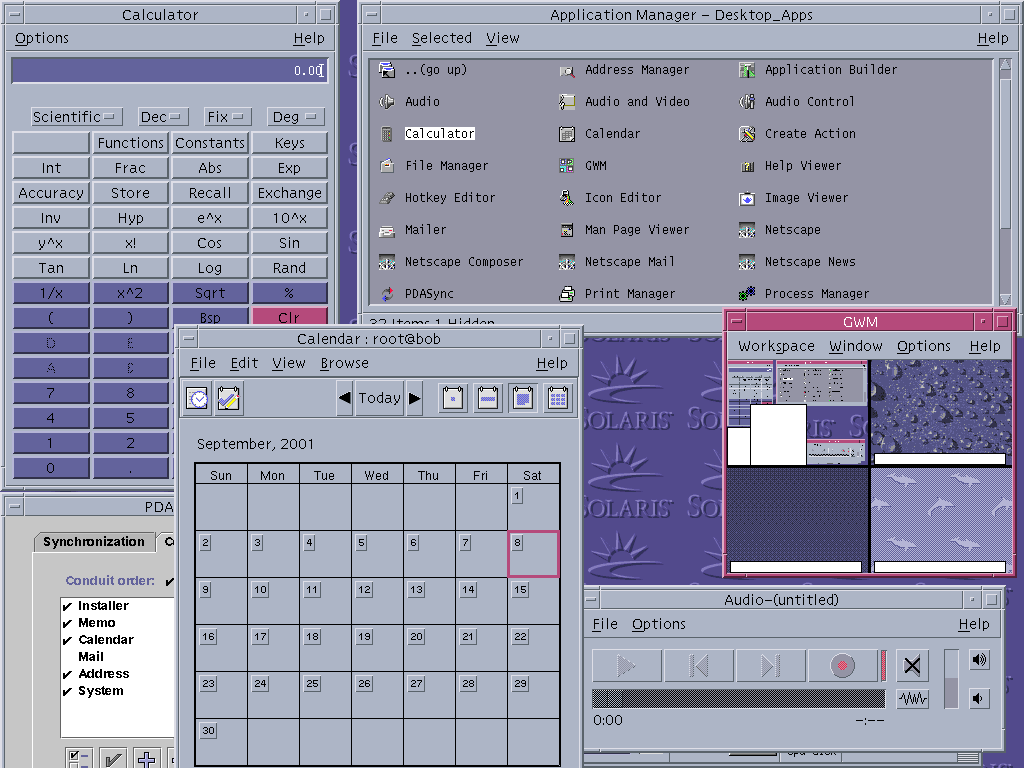1024x768 pixels.
Task: Click the Play button in Audio window
Action: click(627, 666)
